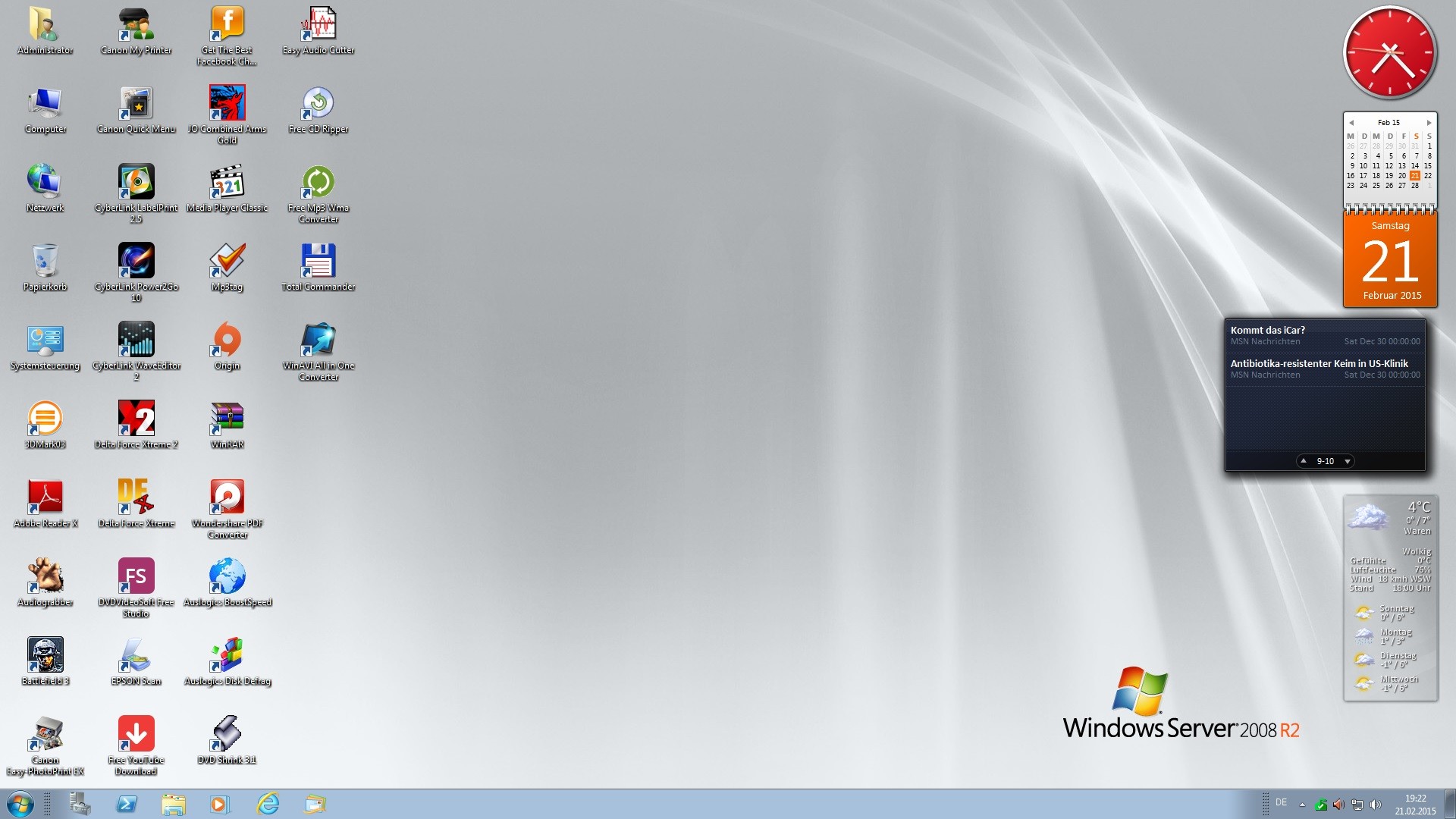Image resolution: width=1456 pixels, height=819 pixels.
Task: Expand news feed item 9-10
Action: tap(1324, 461)
